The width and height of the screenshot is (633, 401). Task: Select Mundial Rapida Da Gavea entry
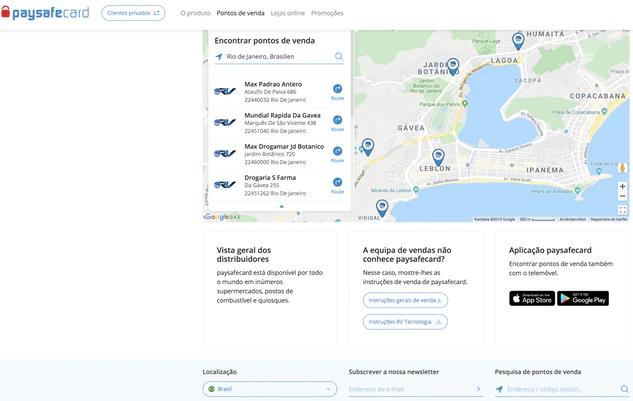point(279,123)
